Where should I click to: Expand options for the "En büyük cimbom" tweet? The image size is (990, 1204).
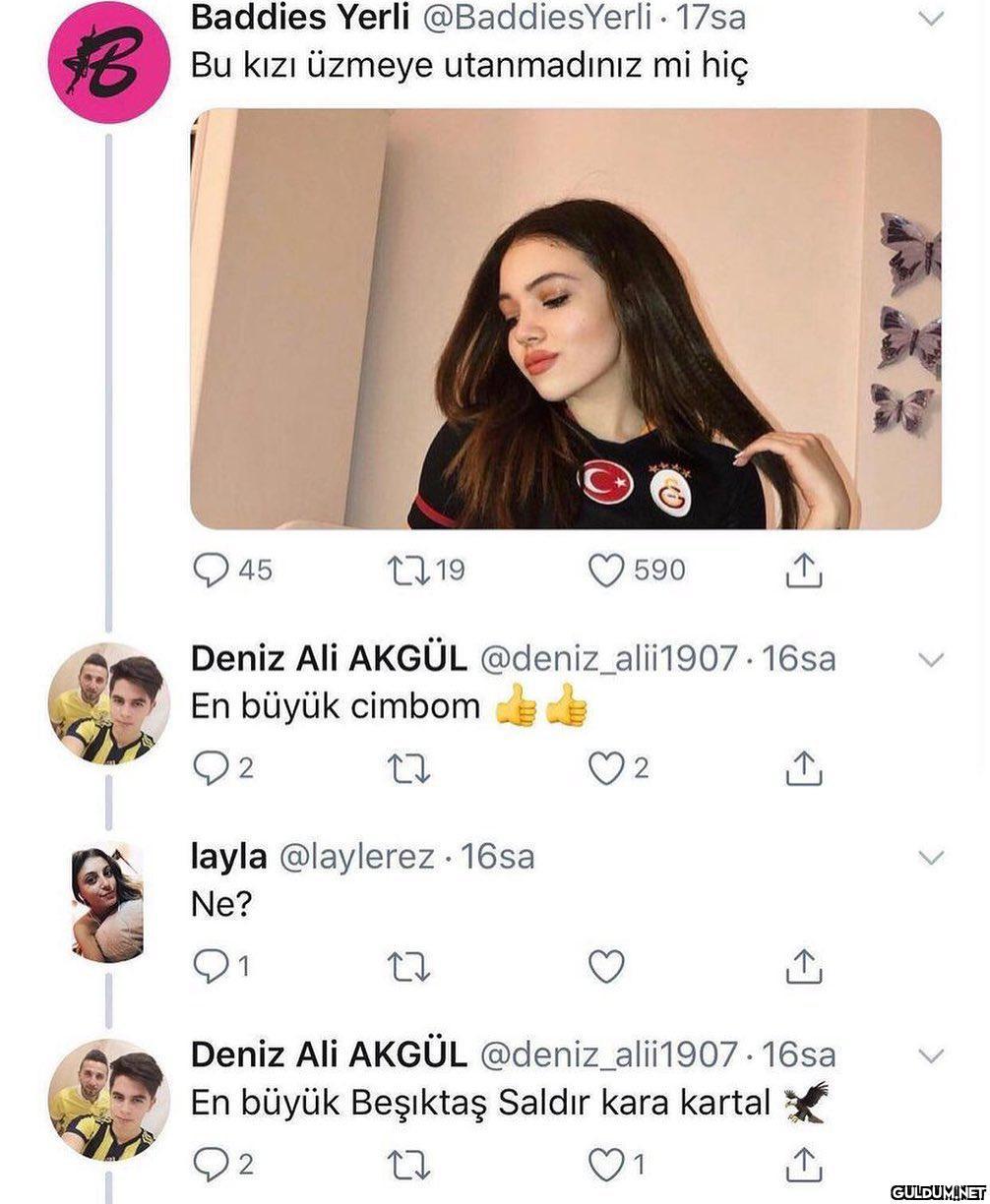pyautogui.click(x=930, y=659)
